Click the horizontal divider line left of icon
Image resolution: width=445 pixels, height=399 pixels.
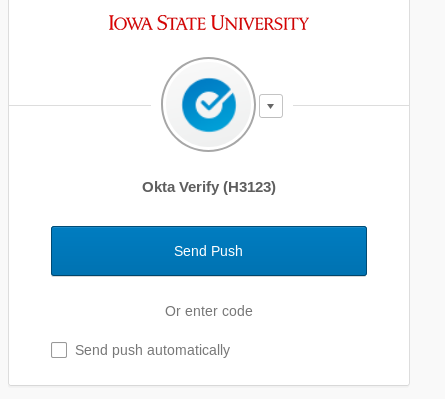click(80, 105)
